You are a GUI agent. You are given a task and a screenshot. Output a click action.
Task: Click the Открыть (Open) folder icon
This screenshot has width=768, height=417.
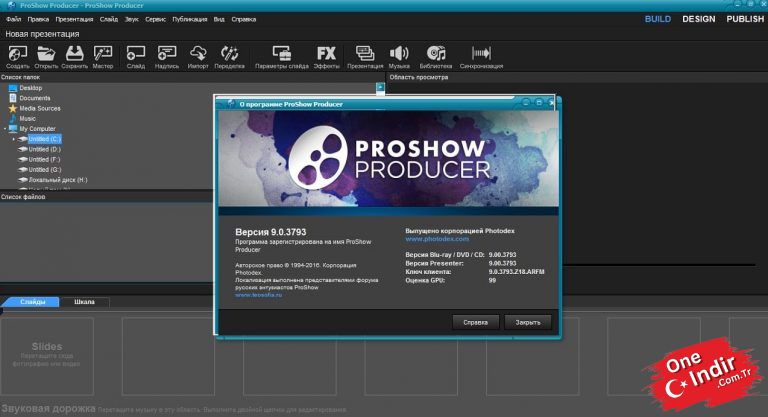pyautogui.click(x=46, y=57)
